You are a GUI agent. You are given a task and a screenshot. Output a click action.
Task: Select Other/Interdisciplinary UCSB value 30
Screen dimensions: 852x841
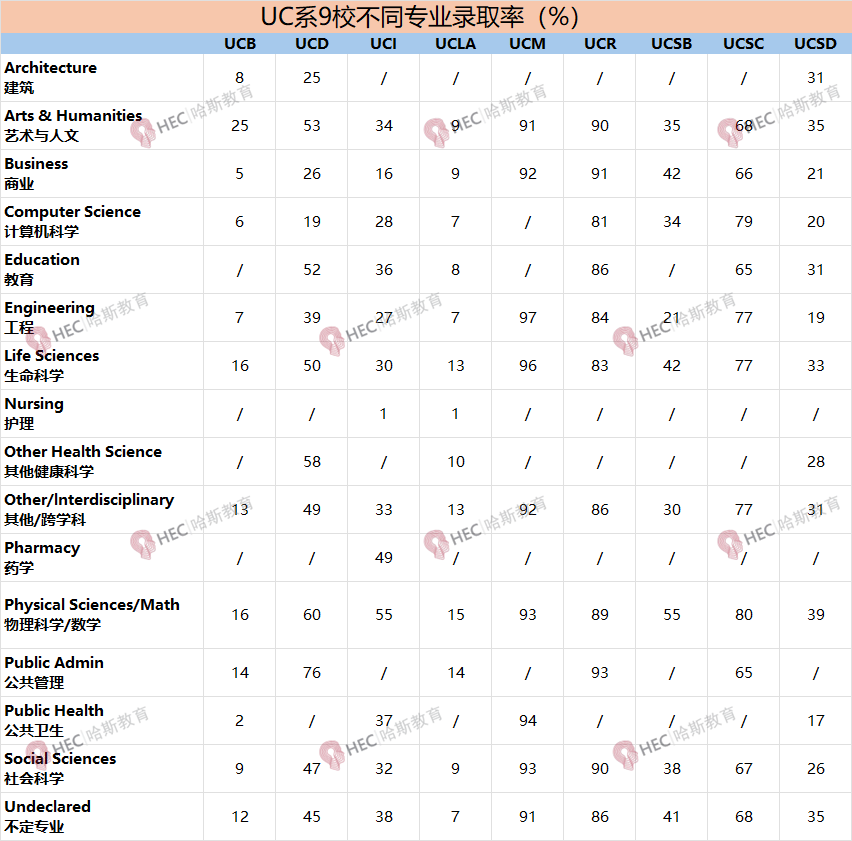click(x=672, y=510)
